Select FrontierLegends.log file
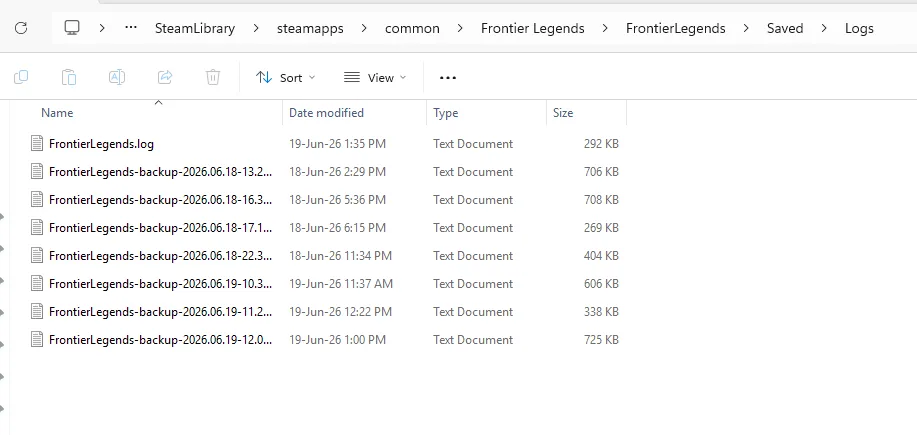The image size is (917, 435). pyautogui.click(x=101, y=144)
